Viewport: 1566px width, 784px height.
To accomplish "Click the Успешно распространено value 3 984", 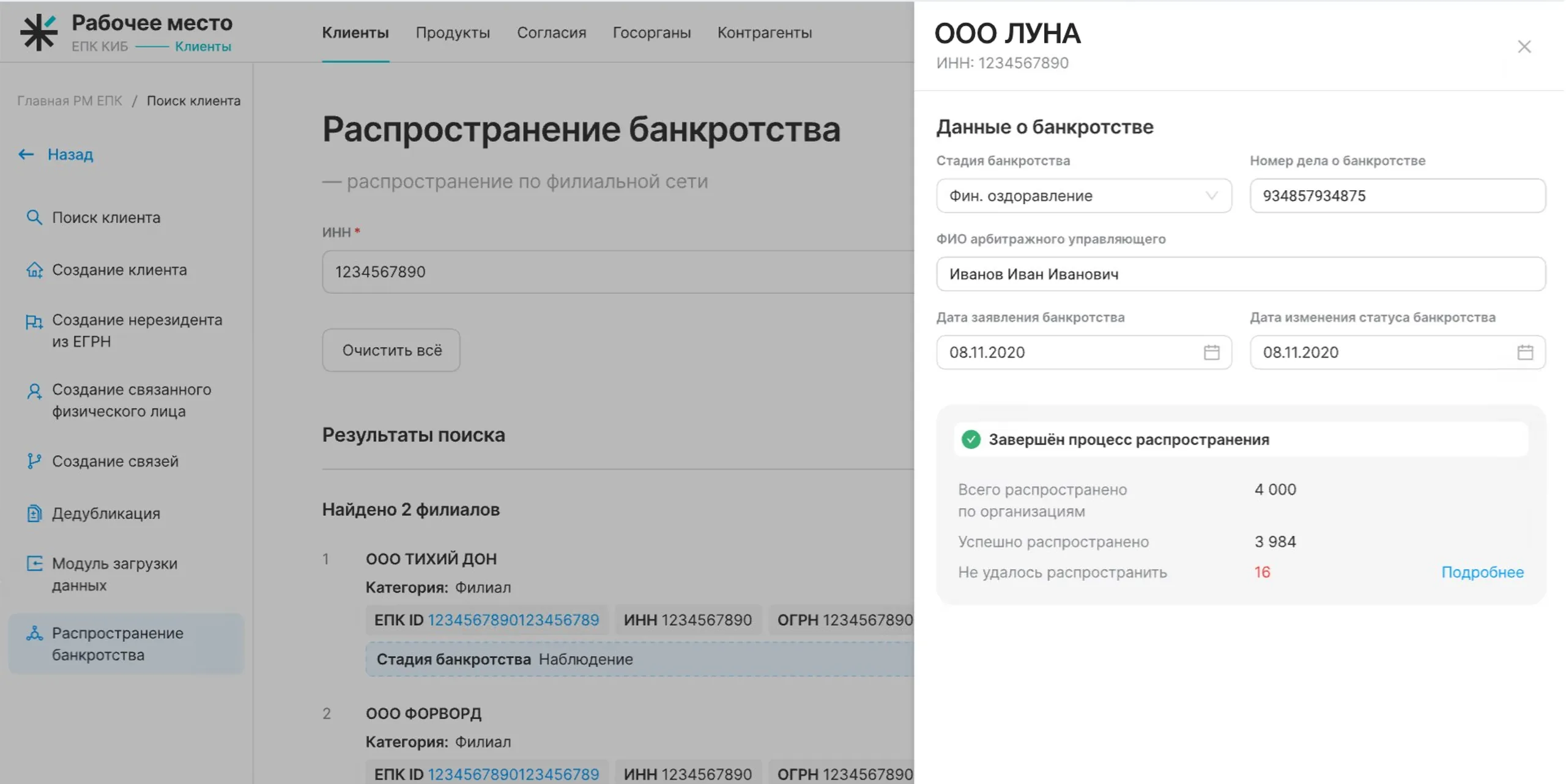I will click(1275, 542).
